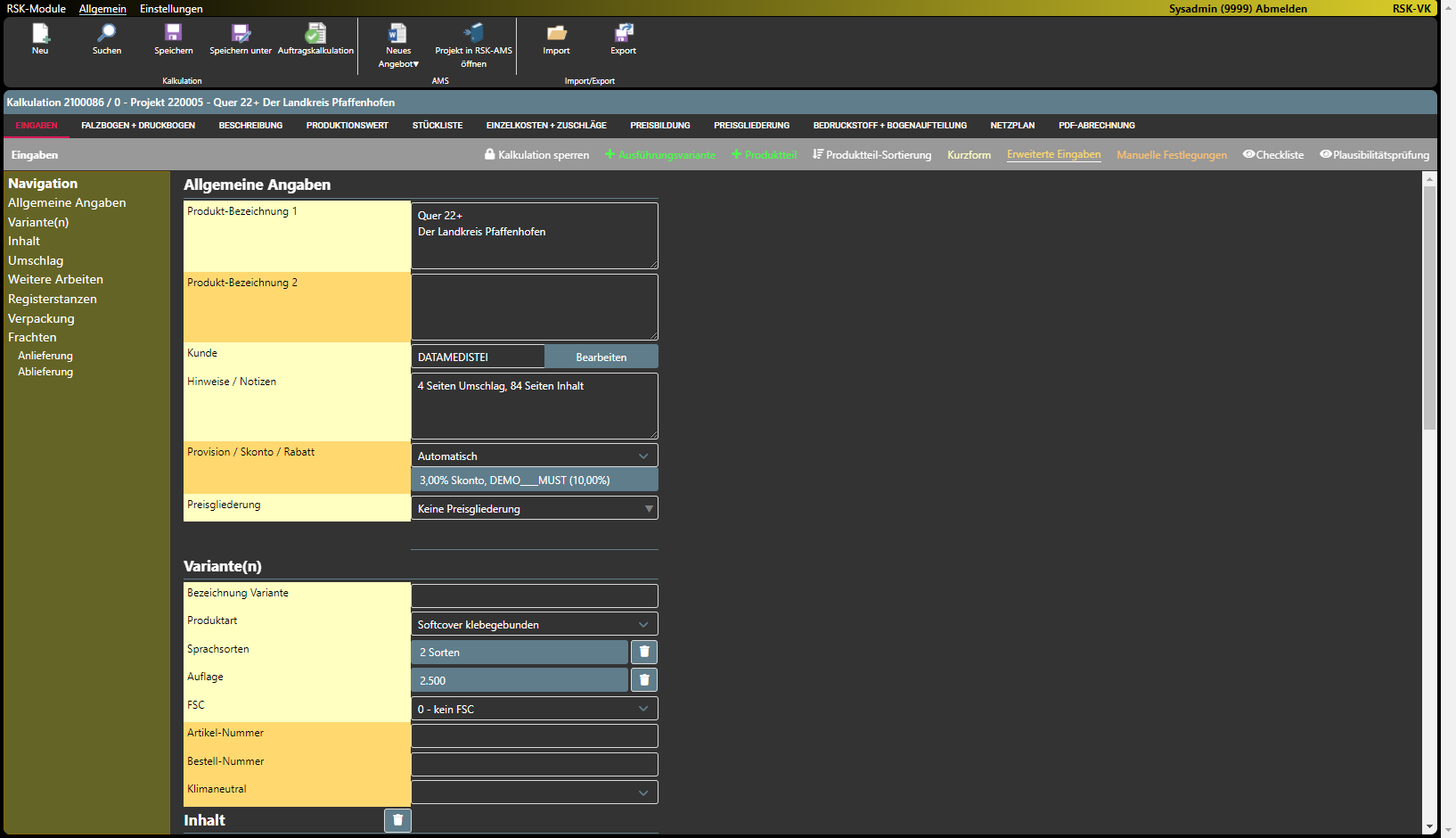This screenshot has height=838, width=1456.
Task: Click the Bezeichnung Variante field
Action: click(535, 596)
